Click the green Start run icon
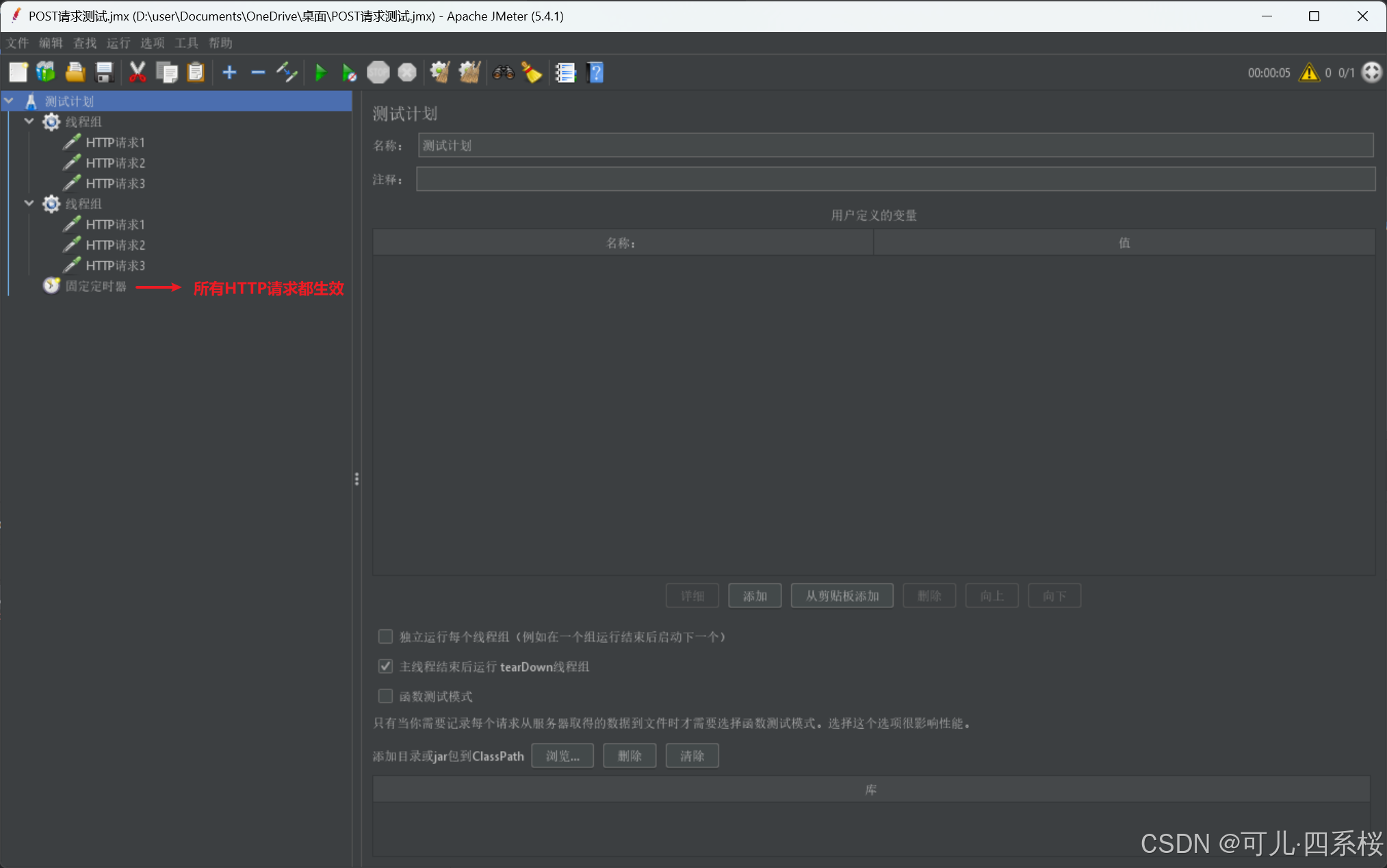This screenshot has height=868, width=1387. point(320,73)
